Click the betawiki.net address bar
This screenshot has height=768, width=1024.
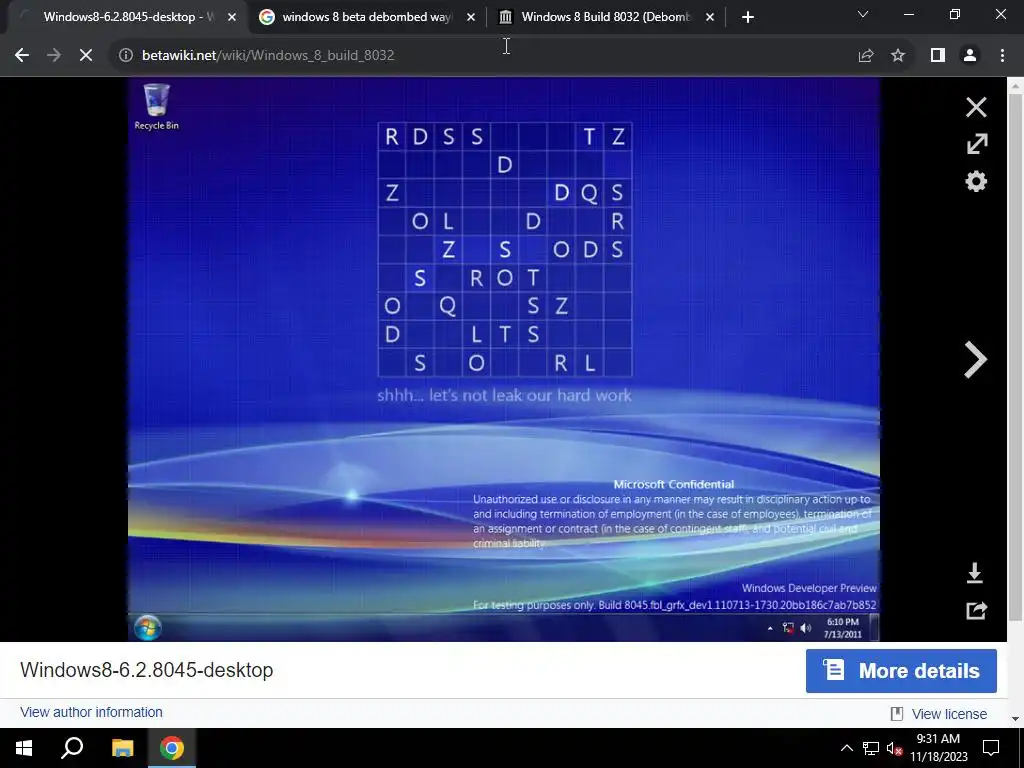coord(483,55)
